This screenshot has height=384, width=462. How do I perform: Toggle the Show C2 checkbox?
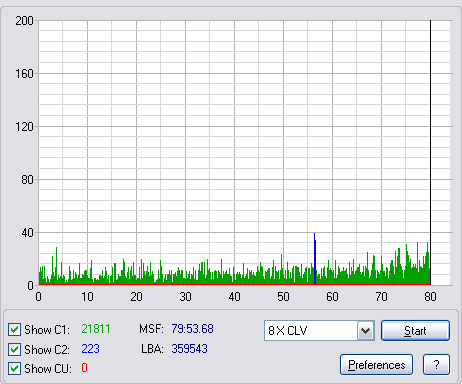tap(14, 349)
